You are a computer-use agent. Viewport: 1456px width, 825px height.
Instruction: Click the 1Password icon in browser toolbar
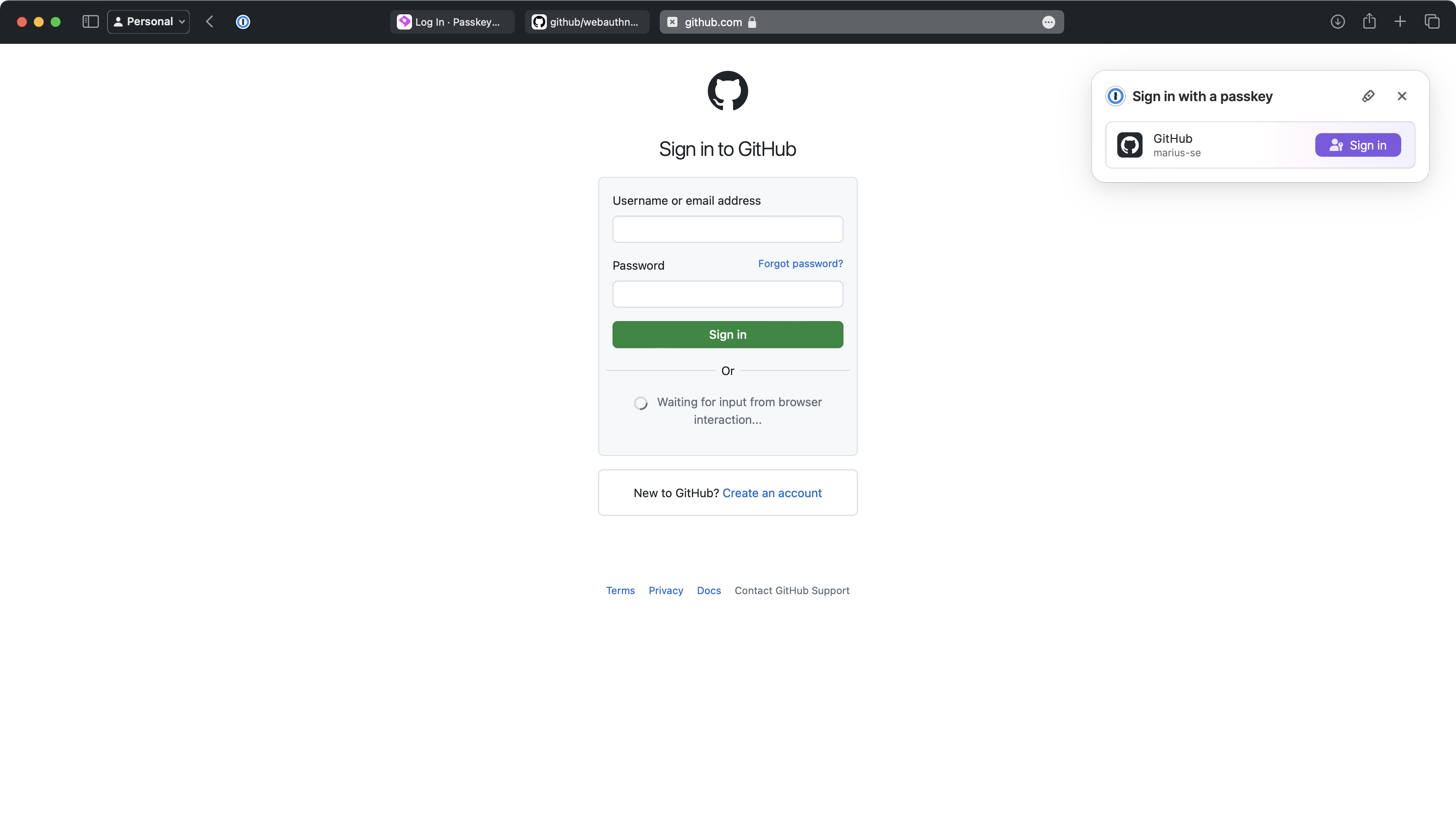pos(243,21)
